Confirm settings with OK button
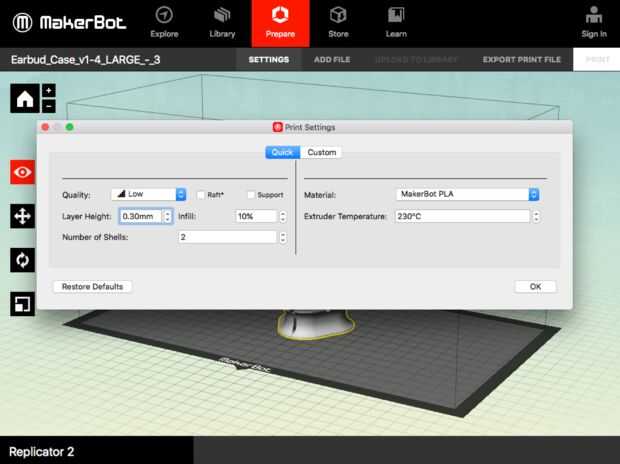 coord(535,286)
